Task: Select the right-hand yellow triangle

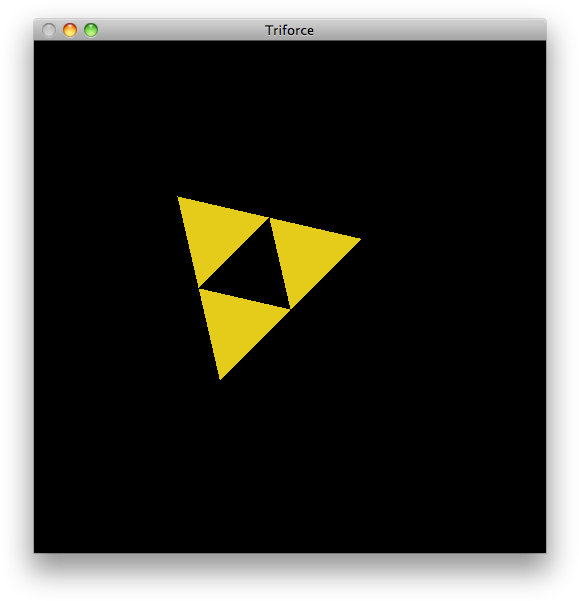Action: pos(307,255)
